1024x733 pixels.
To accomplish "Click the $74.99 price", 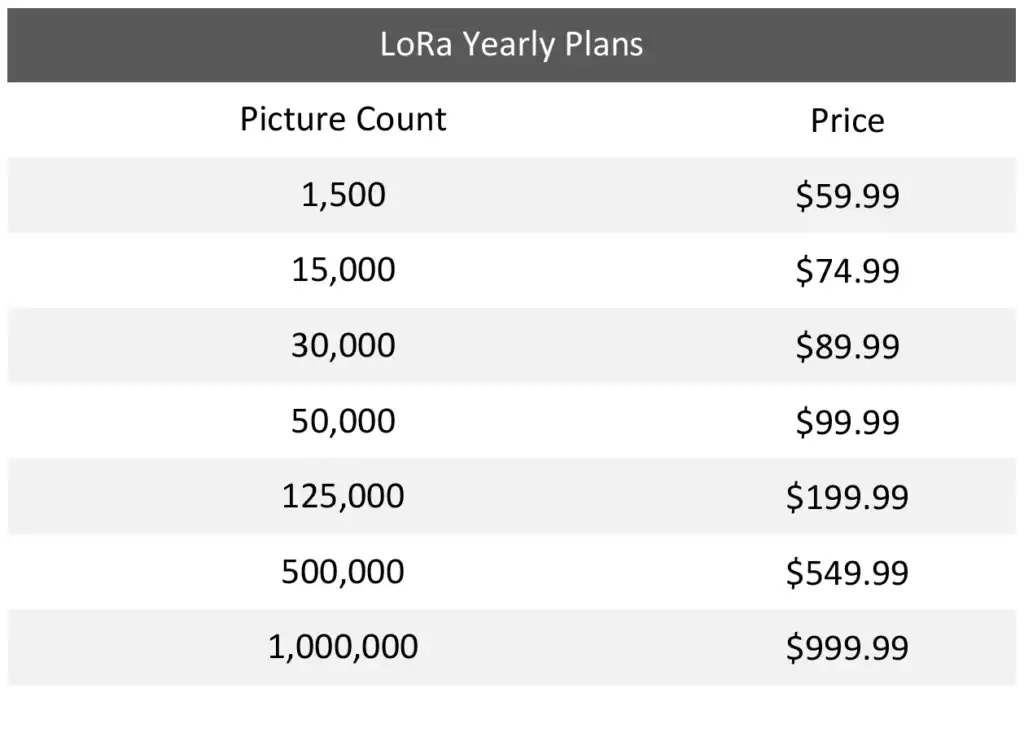I will click(x=847, y=271).
